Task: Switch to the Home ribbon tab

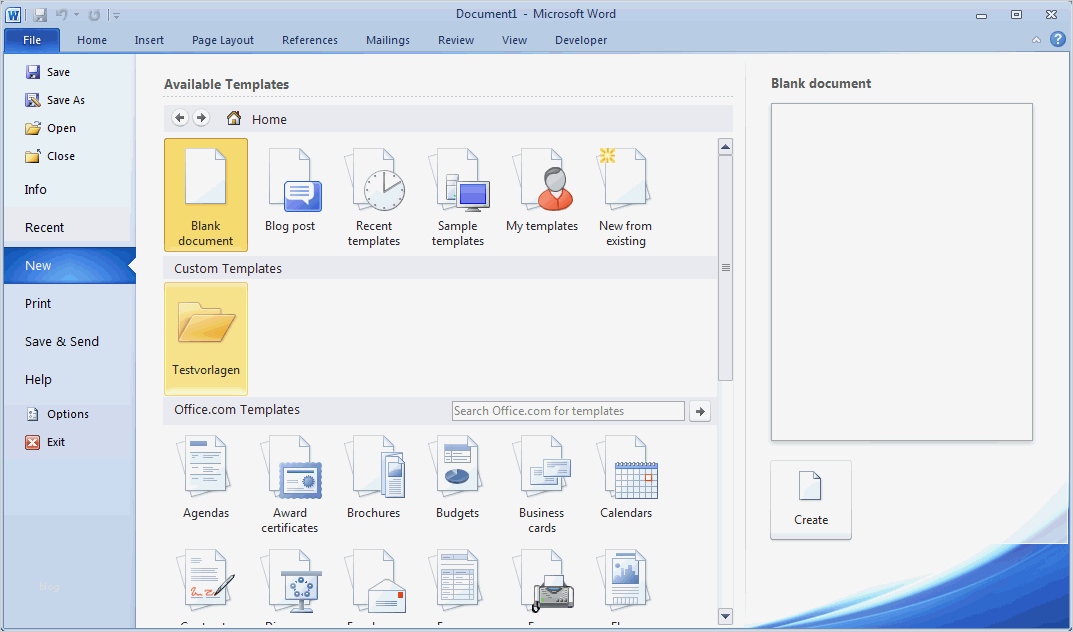Action: [x=92, y=40]
